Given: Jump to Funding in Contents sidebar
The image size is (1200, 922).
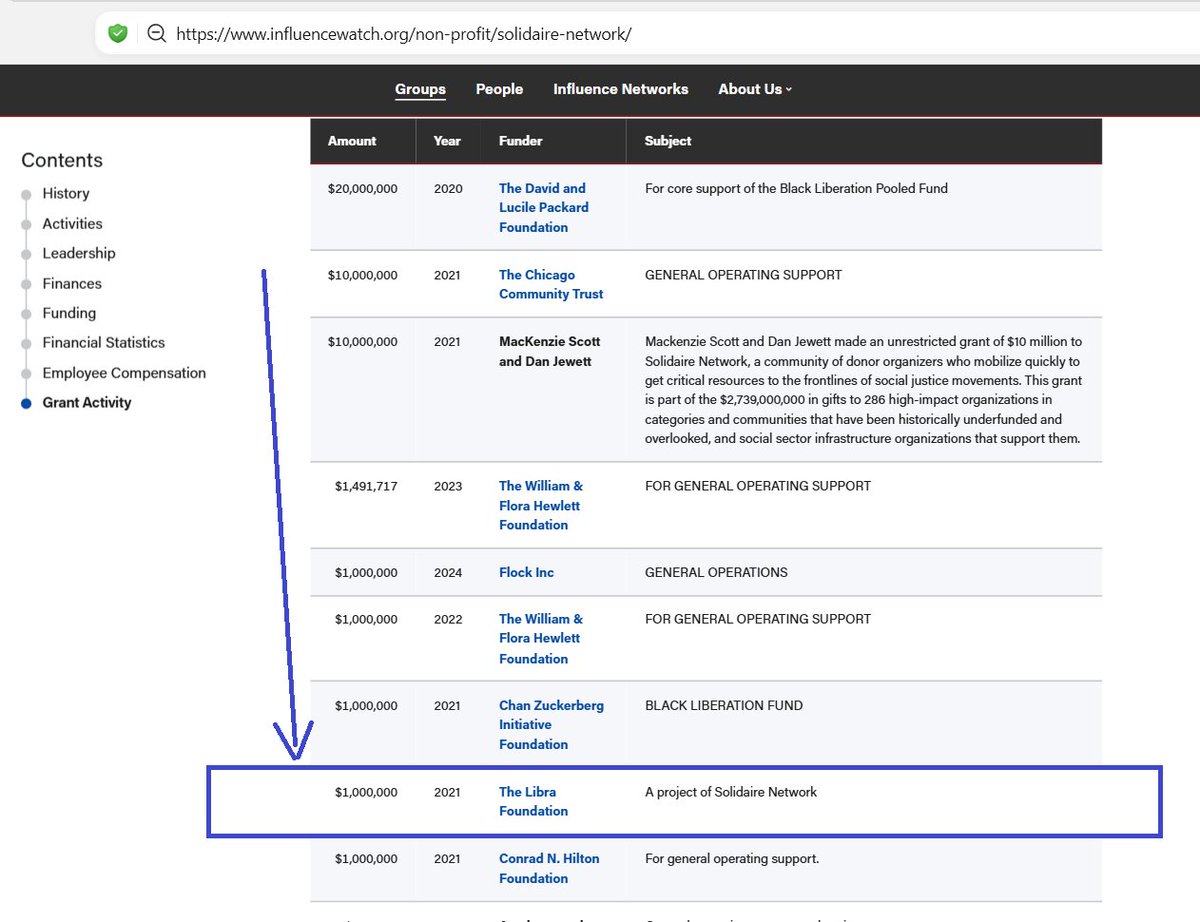Looking at the screenshot, I should 69,313.
